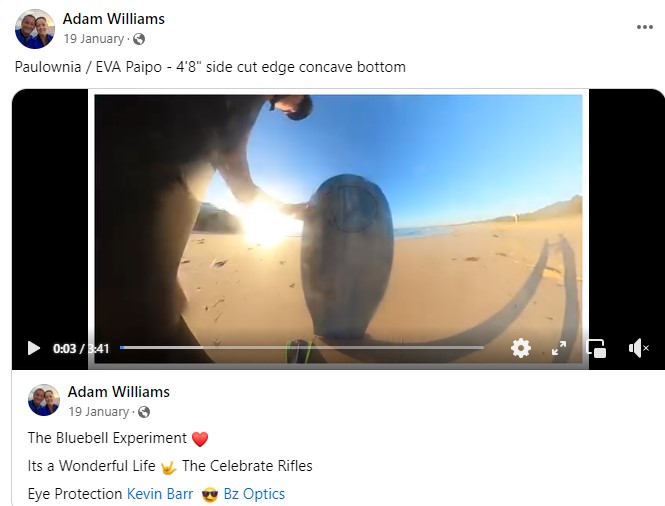Click the video progress bar
The height and width of the screenshot is (506, 665).
coord(302,348)
